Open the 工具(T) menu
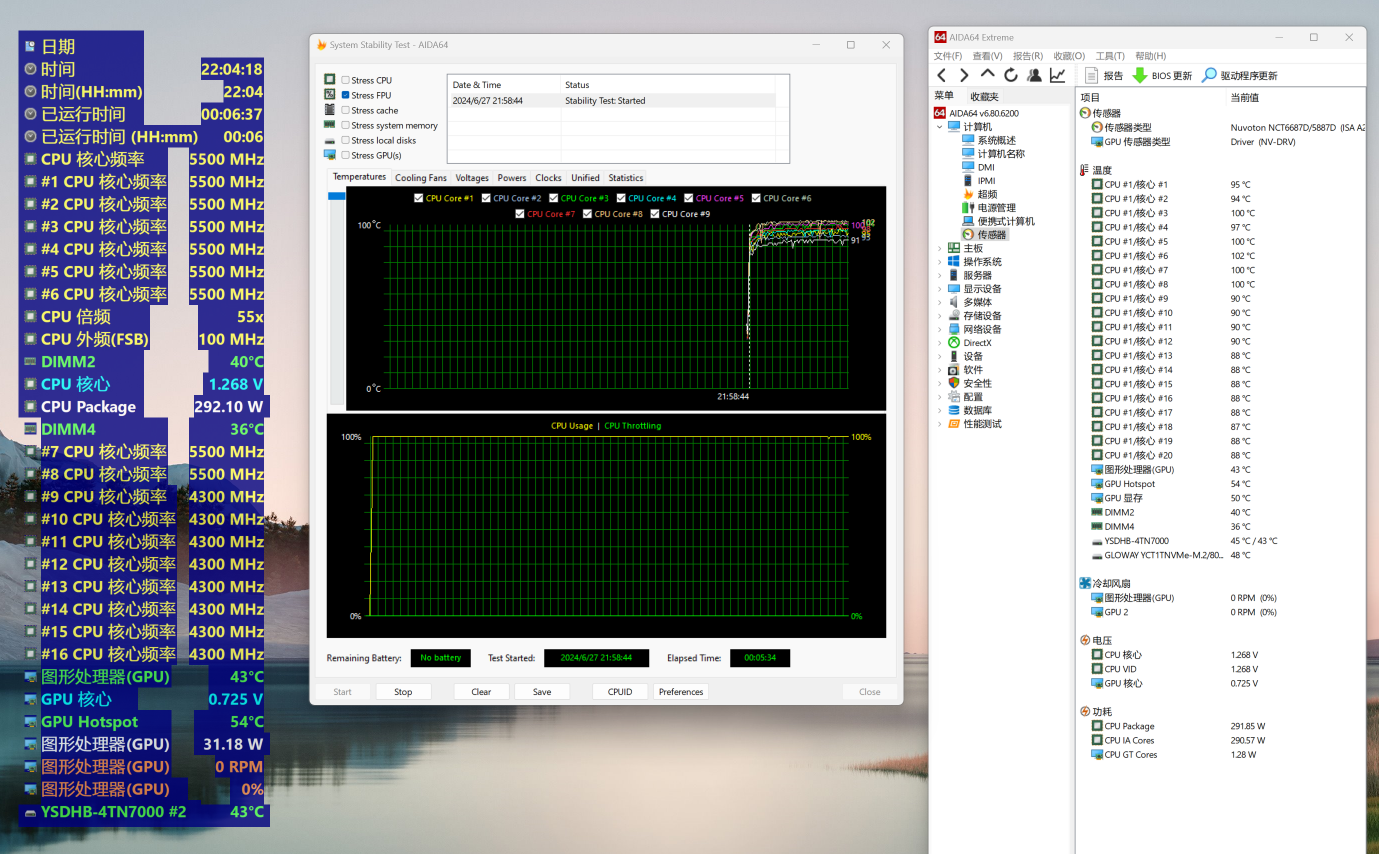The image size is (1379, 854). point(1110,56)
